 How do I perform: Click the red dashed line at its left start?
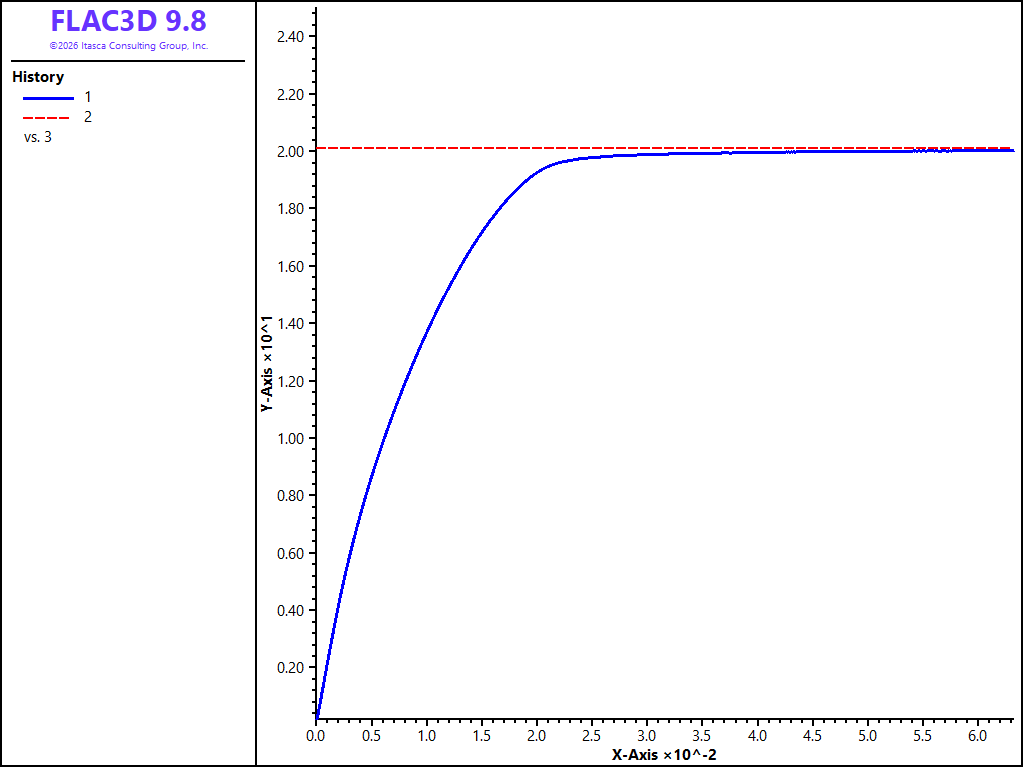pyautogui.click(x=321, y=148)
